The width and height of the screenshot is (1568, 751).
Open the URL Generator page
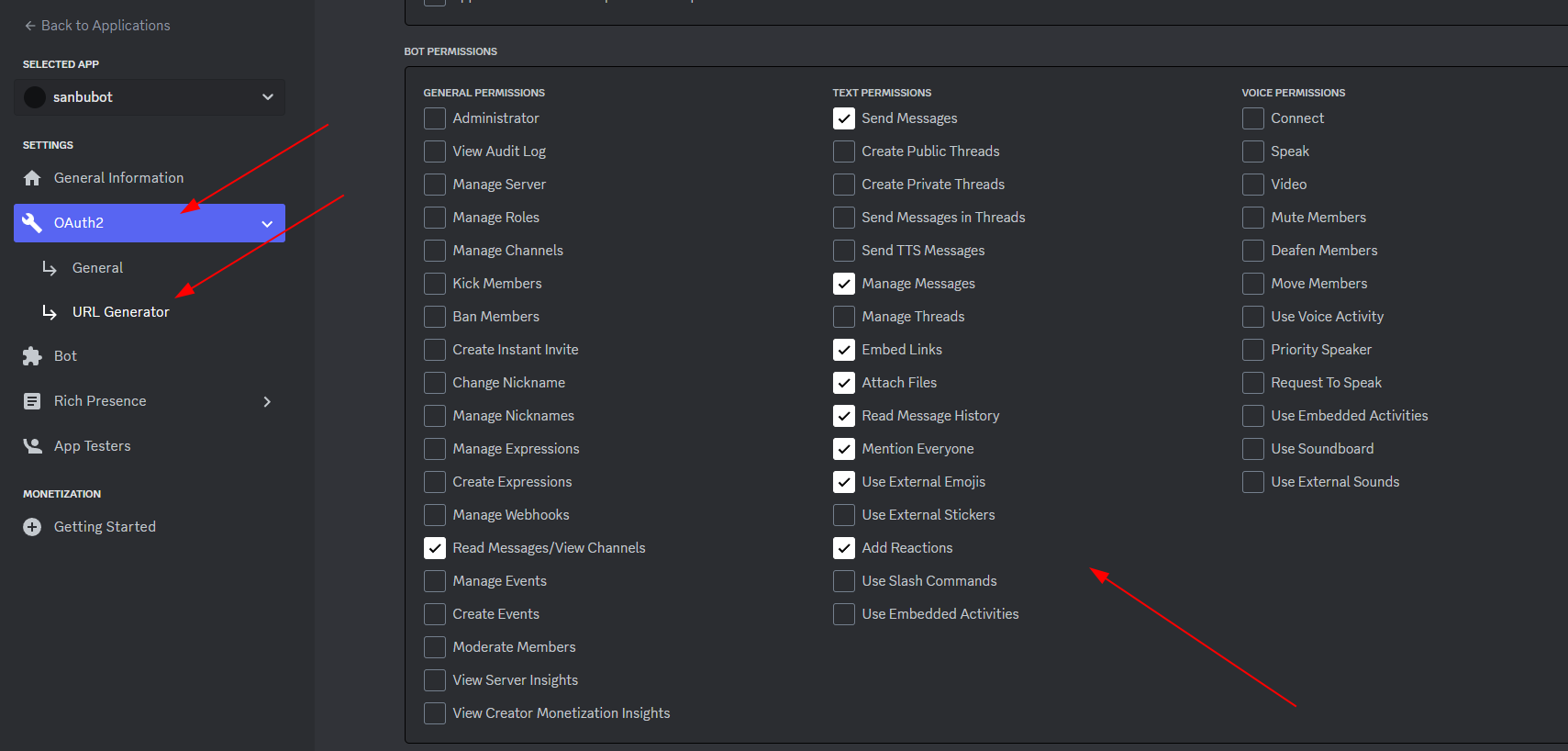coord(121,312)
